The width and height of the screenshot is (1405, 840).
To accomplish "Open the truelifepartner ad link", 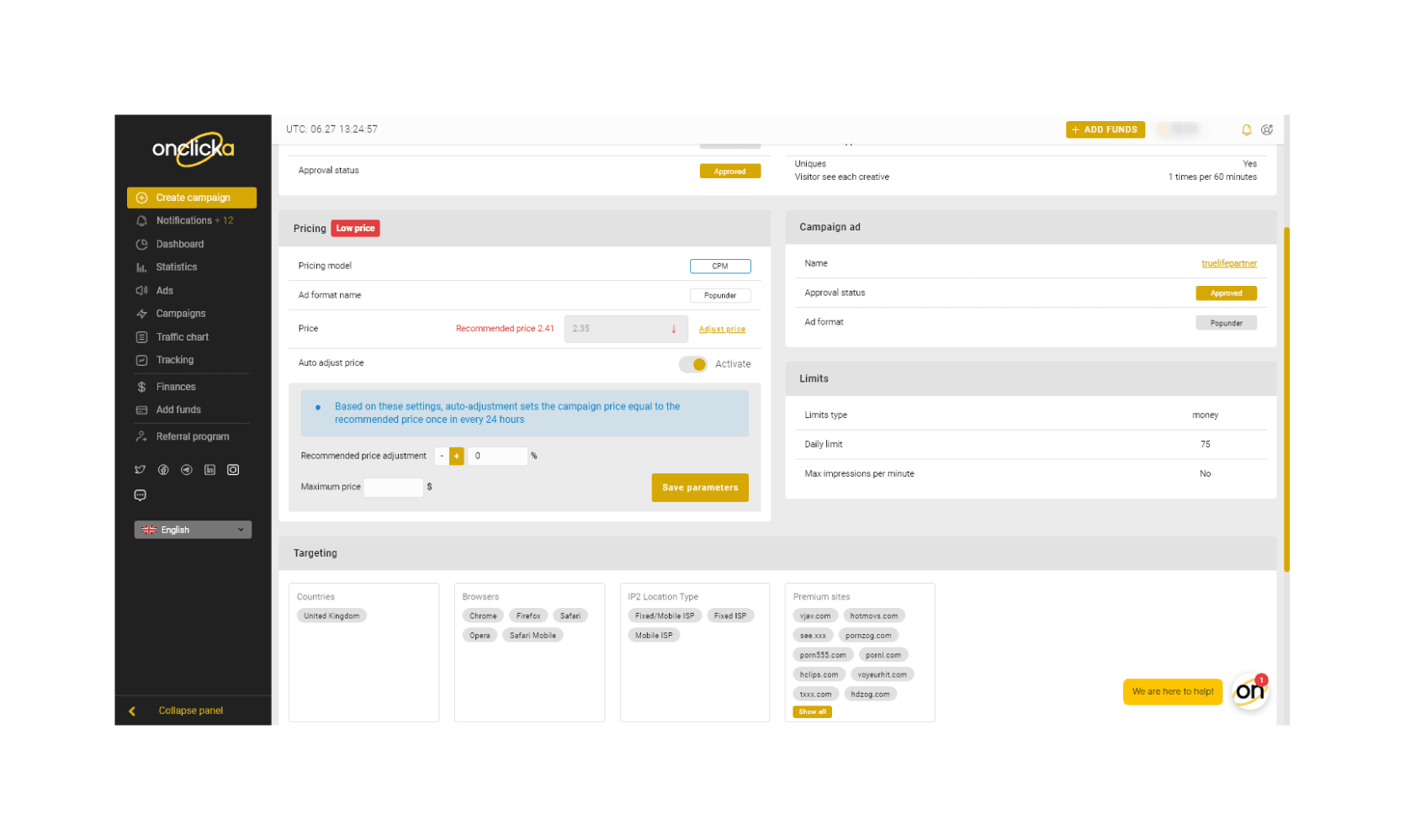I will click(1228, 263).
